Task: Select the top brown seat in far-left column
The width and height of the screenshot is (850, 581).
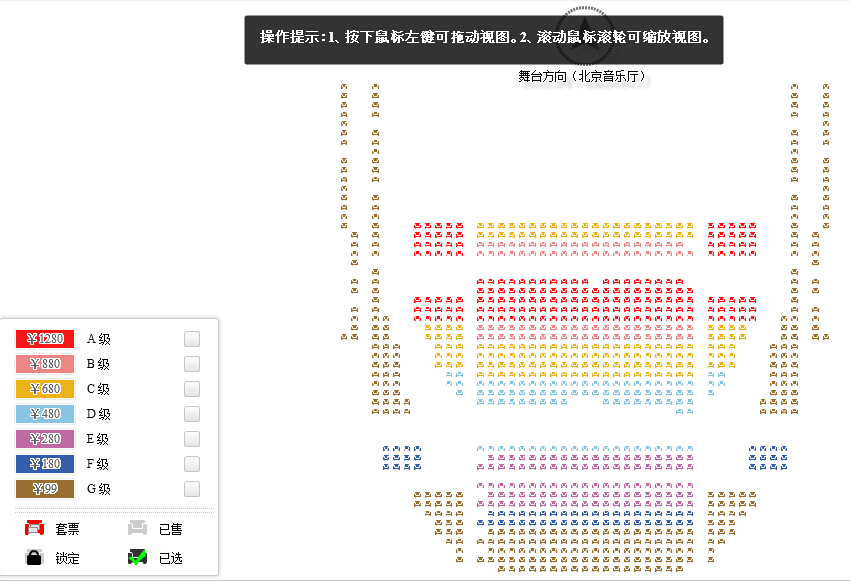Action: click(344, 87)
